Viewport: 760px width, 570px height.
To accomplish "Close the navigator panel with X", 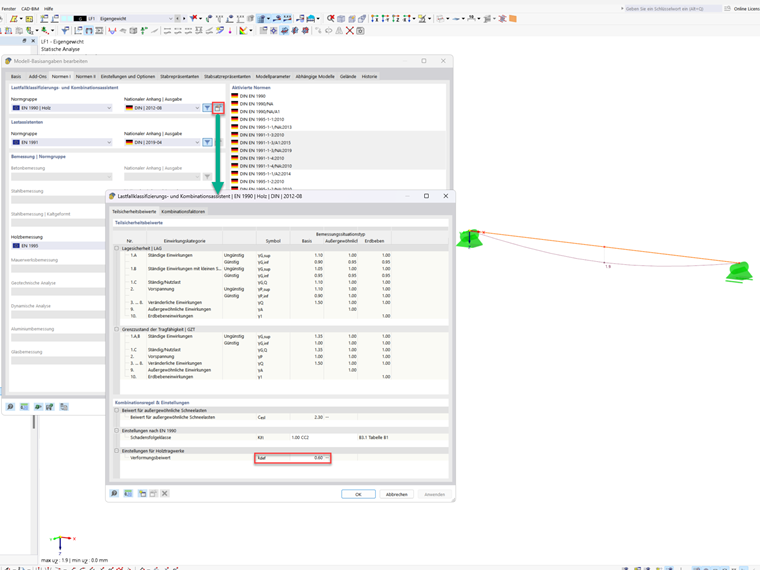I will 33,41.
